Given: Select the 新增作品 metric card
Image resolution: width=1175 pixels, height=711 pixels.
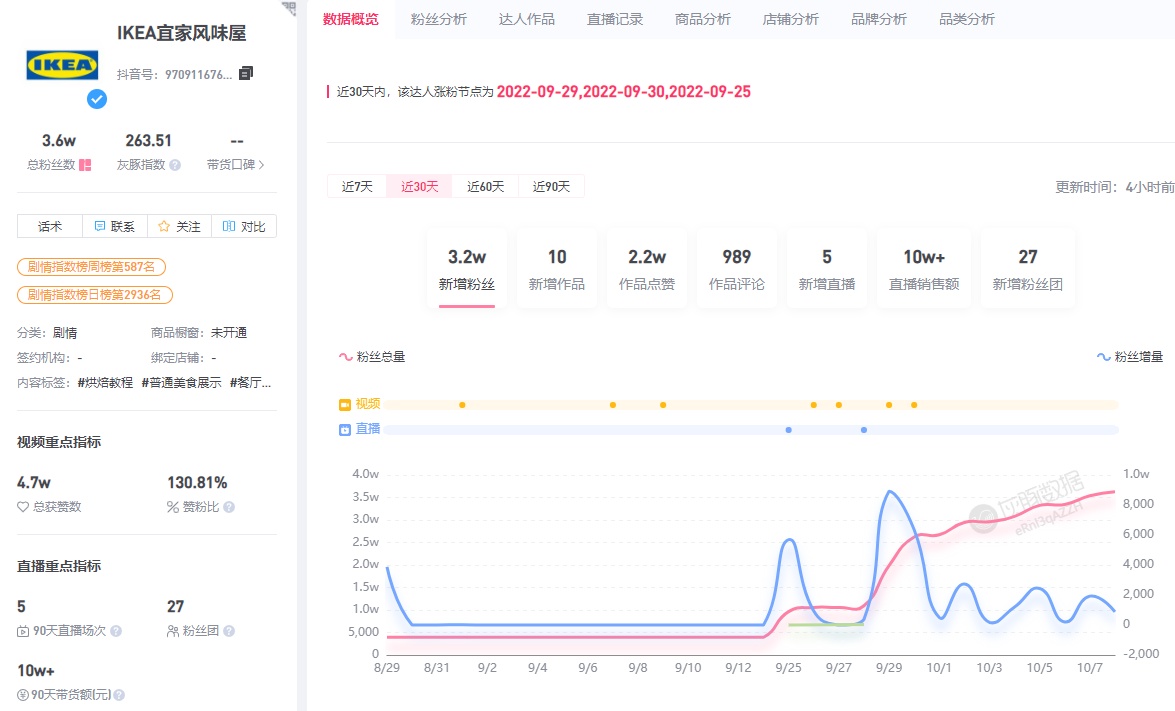Looking at the screenshot, I should (x=557, y=268).
